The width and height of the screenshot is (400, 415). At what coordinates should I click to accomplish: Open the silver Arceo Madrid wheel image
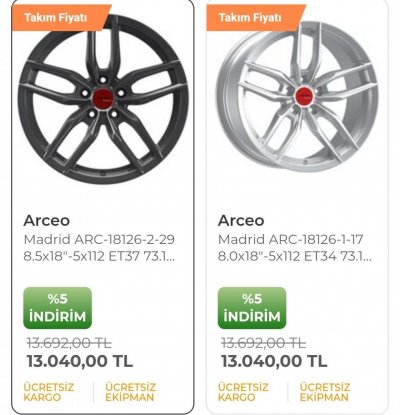pos(297,97)
